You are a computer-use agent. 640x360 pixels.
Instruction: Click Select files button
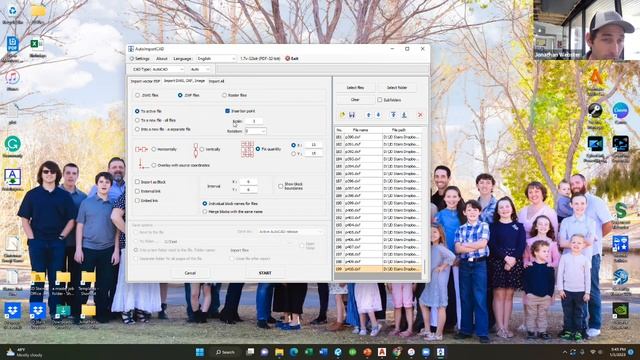click(x=355, y=87)
